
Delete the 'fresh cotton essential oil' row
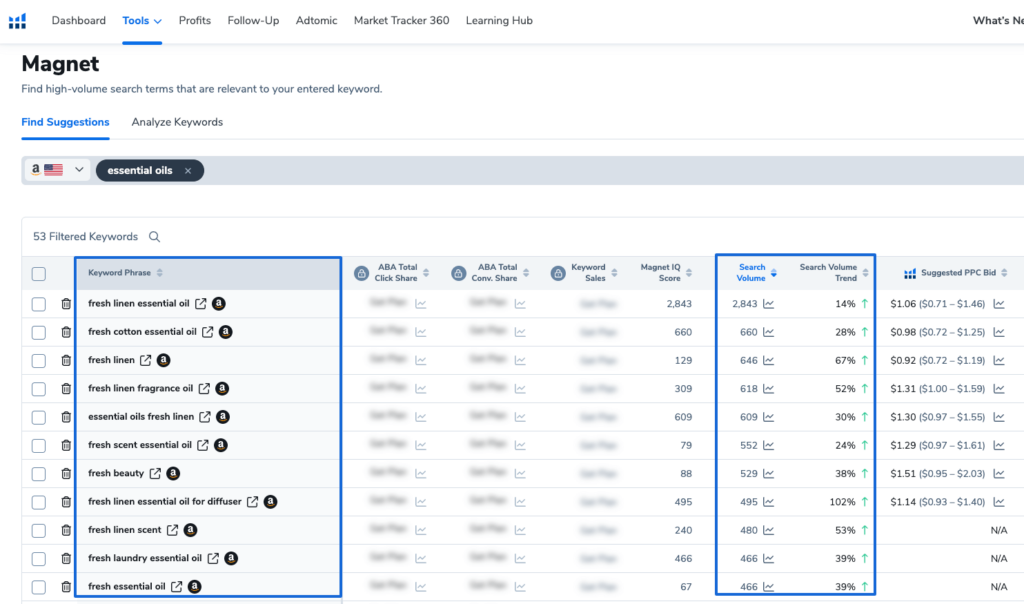point(66,332)
